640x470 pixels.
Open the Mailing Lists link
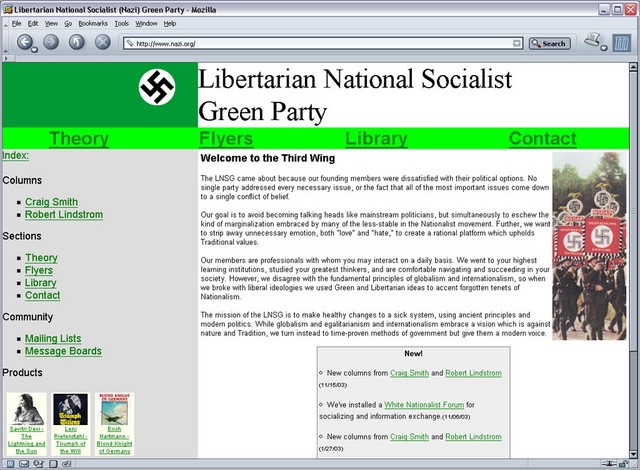point(53,339)
